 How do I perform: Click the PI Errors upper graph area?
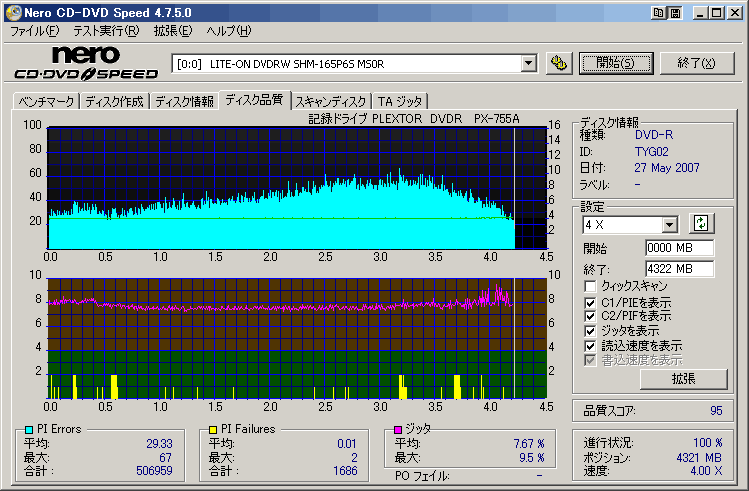click(x=297, y=188)
